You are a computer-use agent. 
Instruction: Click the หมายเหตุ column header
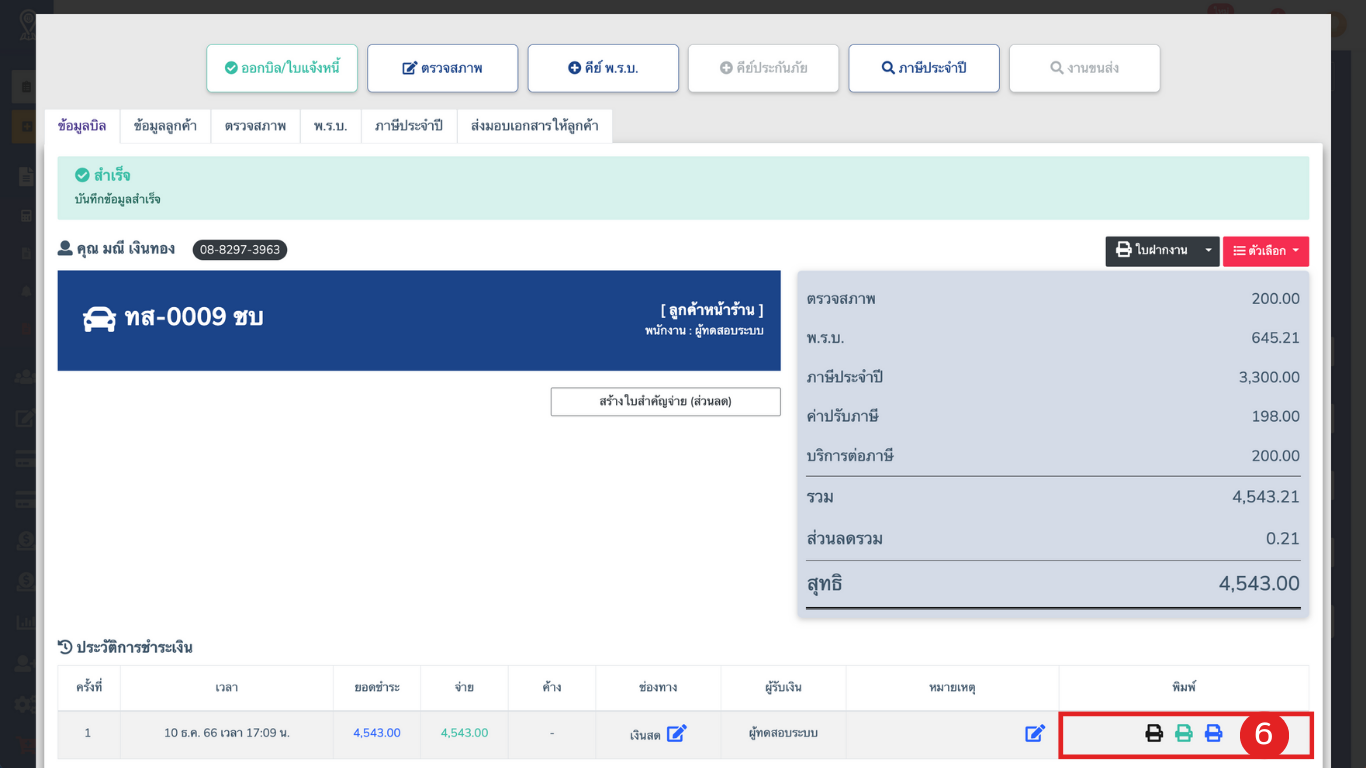(952, 688)
